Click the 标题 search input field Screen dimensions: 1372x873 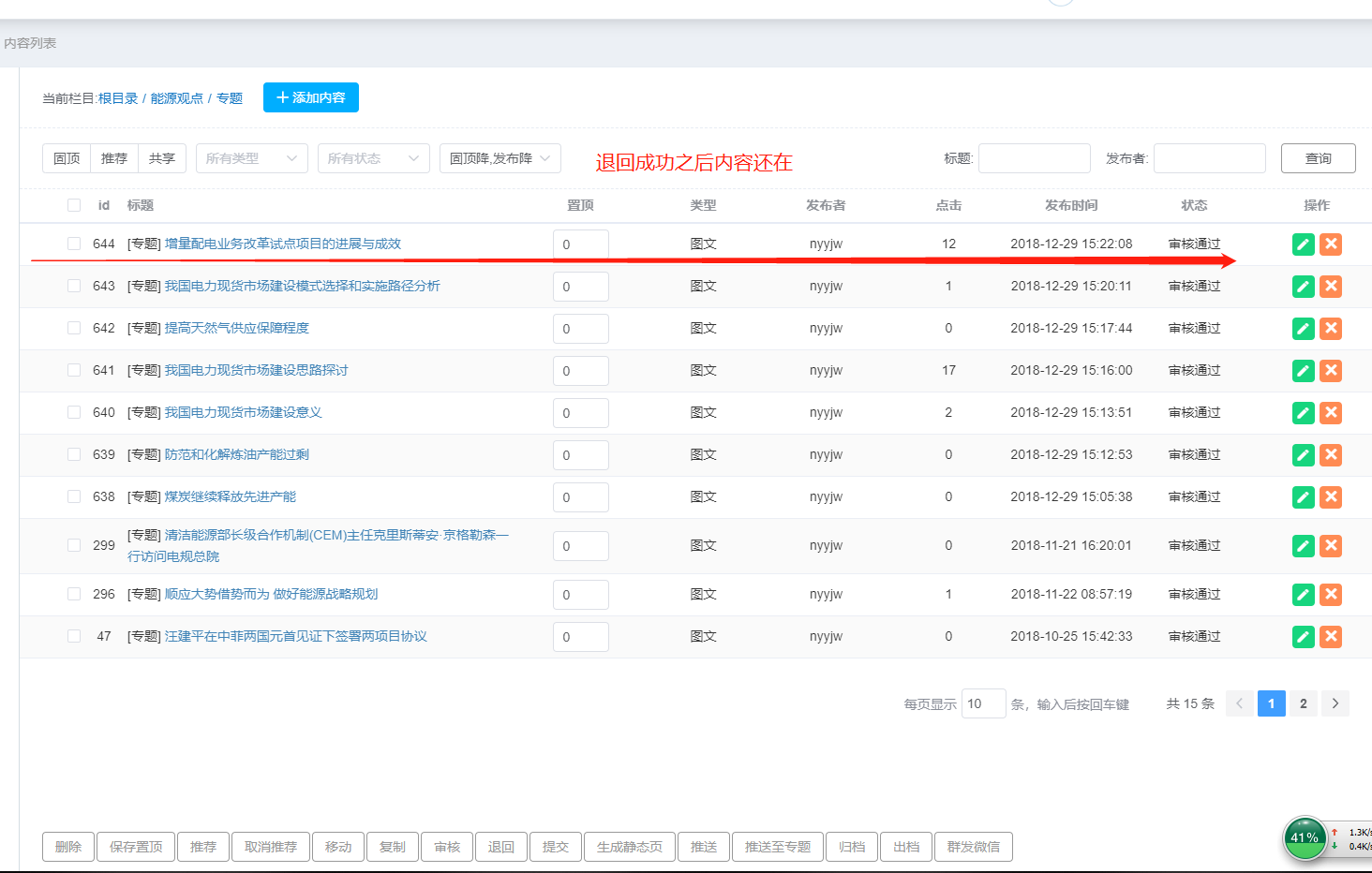coord(1034,158)
